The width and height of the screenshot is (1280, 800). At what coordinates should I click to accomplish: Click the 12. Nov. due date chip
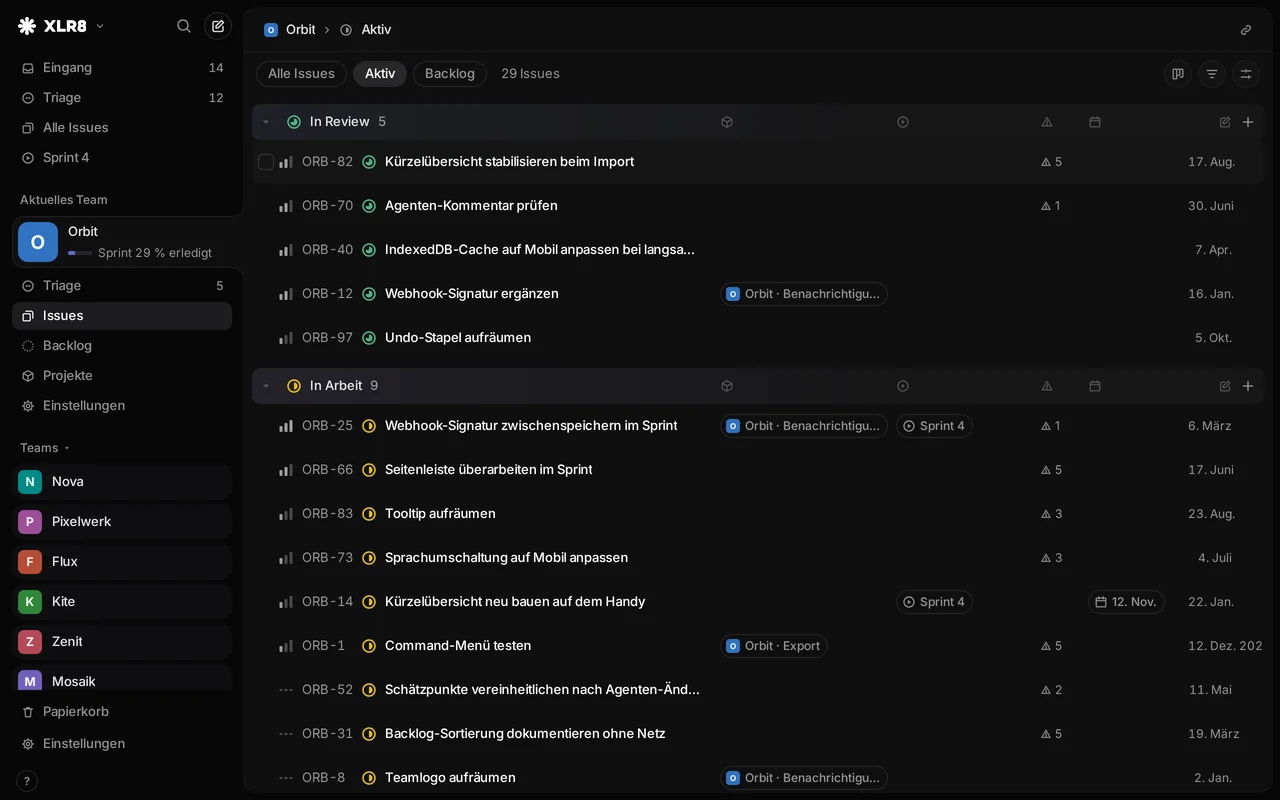point(1126,602)
